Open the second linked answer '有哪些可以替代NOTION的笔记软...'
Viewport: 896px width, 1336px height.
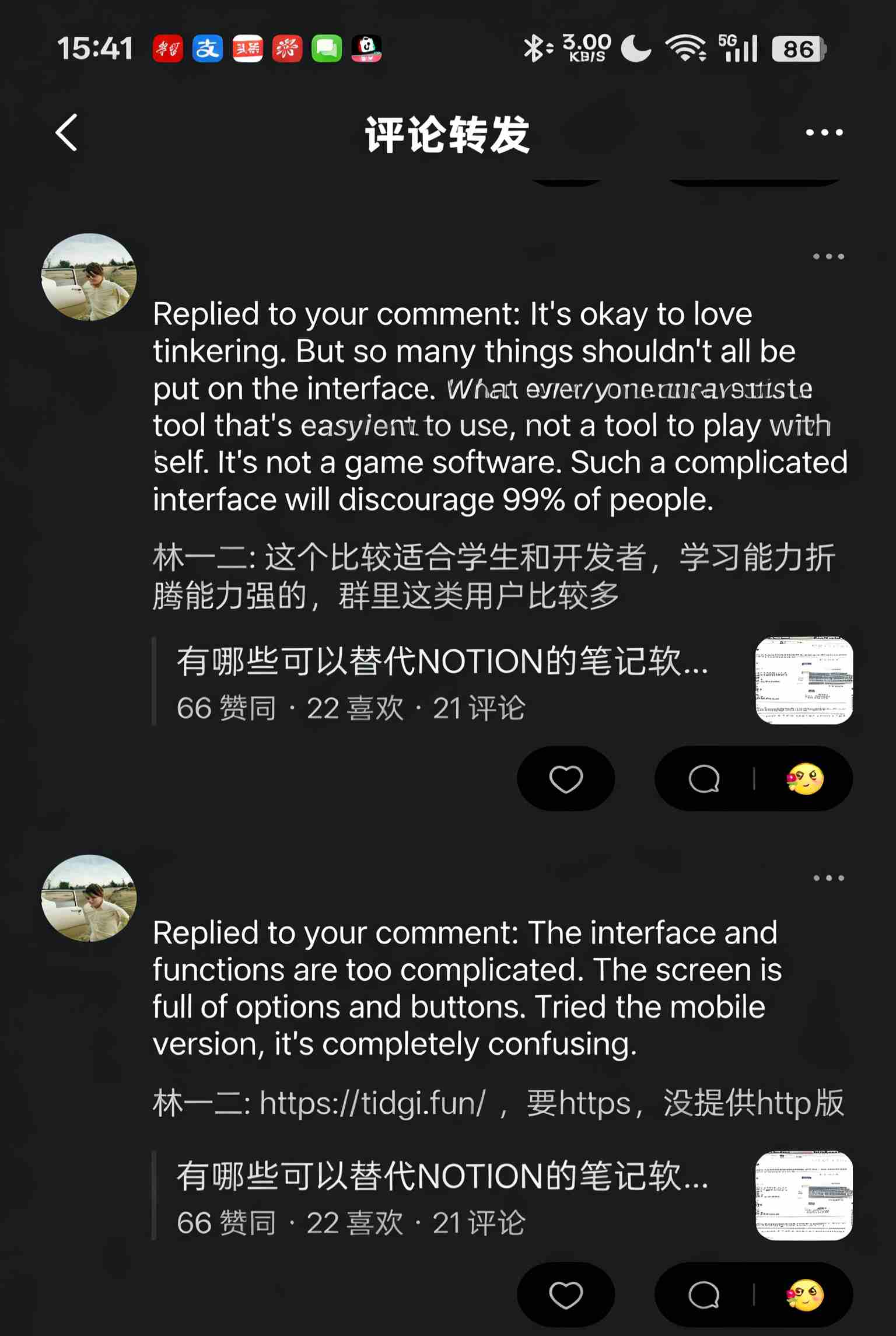(x=442, y=1176)
